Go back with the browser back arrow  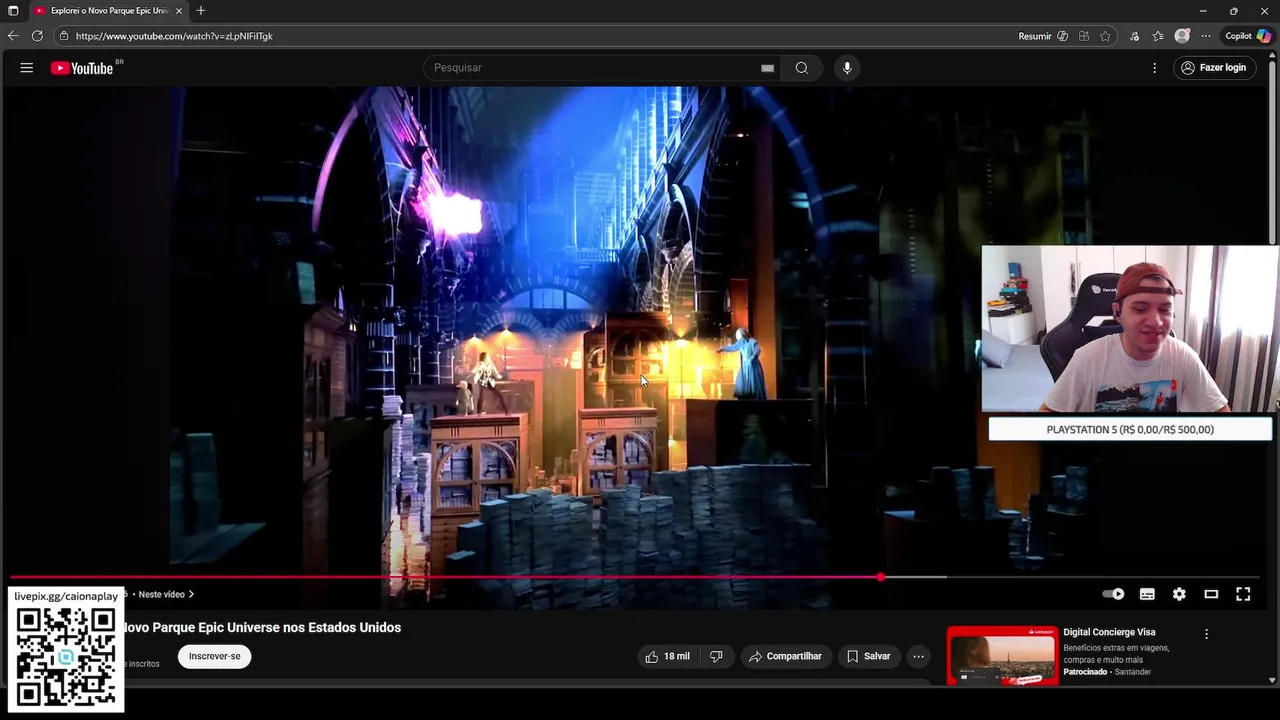[x=13, y=36]
